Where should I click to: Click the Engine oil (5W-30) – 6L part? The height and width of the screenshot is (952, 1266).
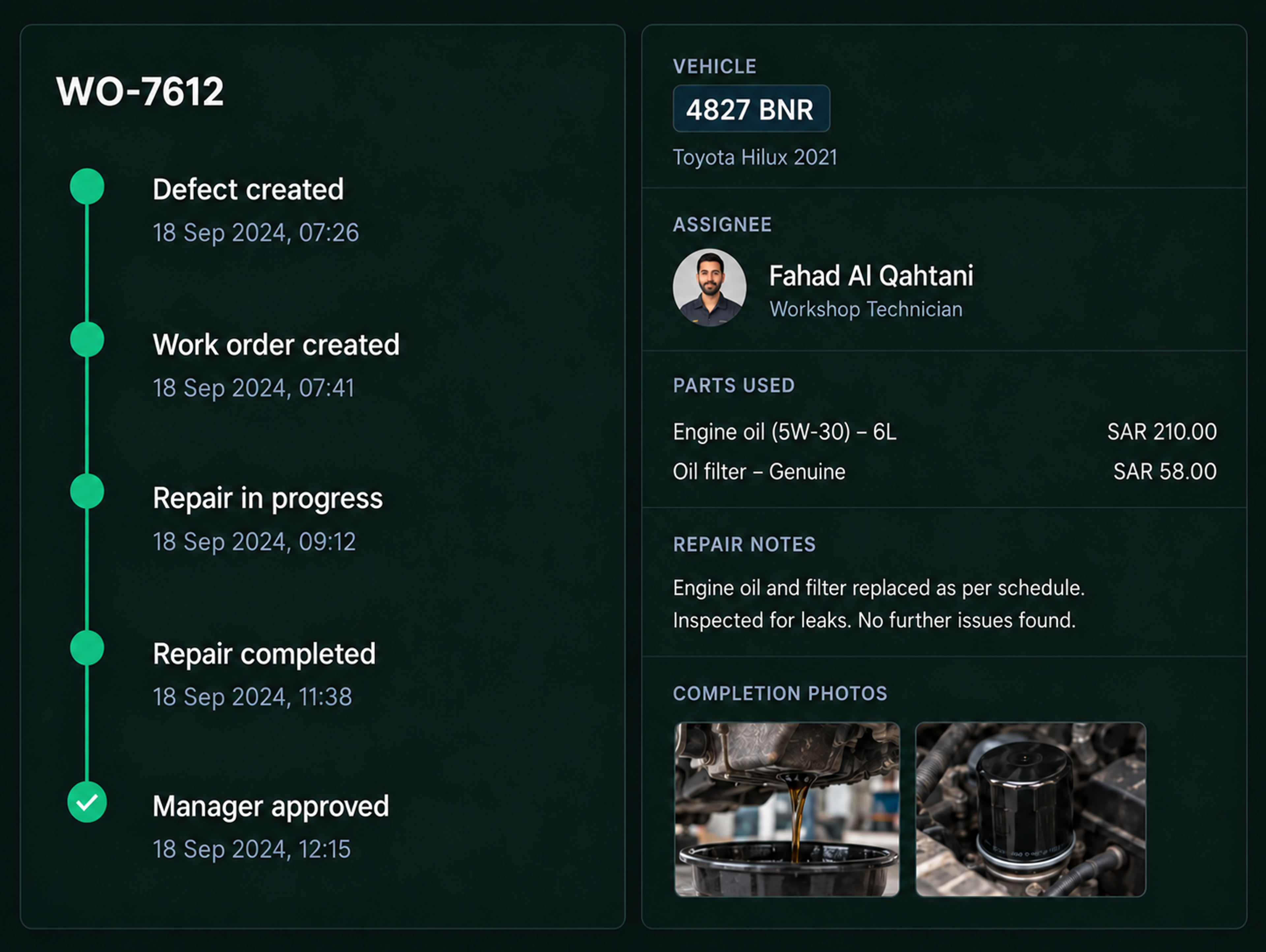point(785,432)
